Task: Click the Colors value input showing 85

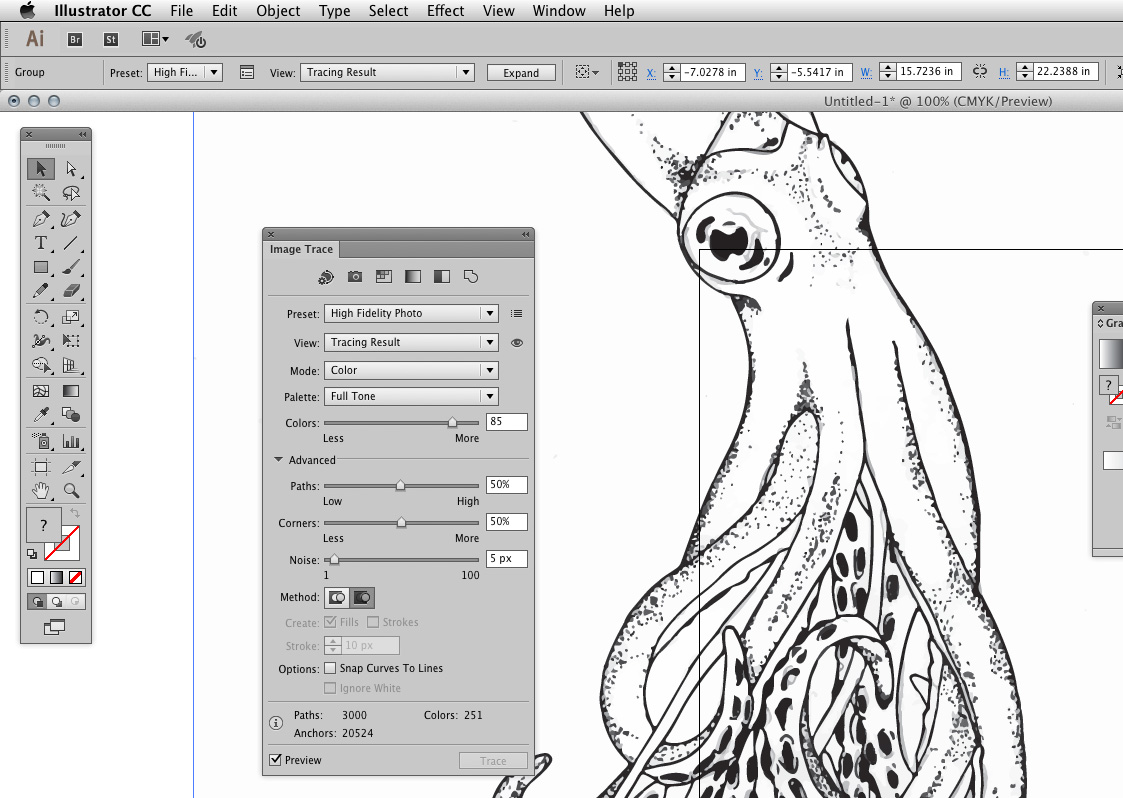Action: [x=506, y=422]
